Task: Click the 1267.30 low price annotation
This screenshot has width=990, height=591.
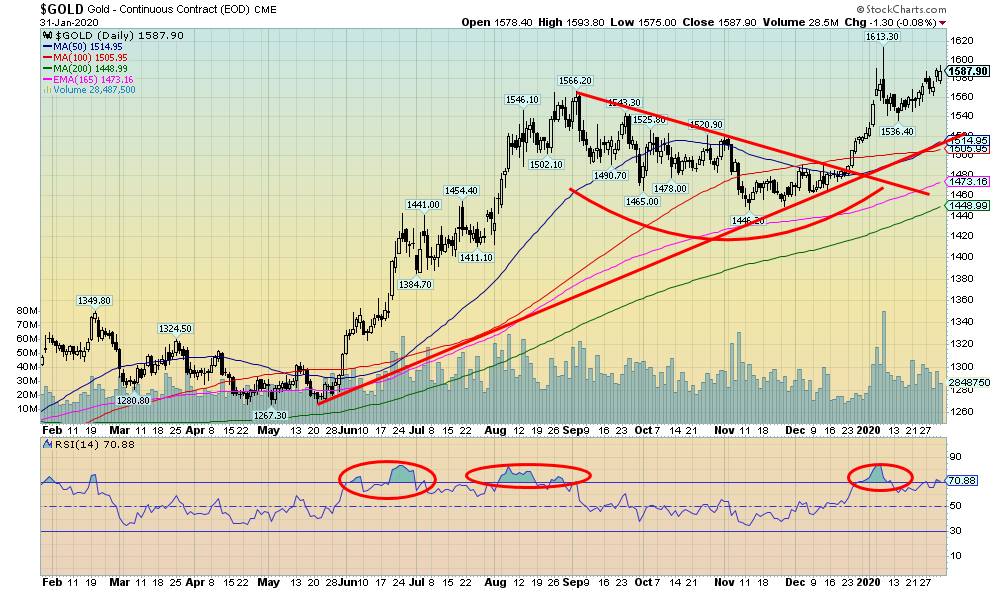Action: [x=271, y=415]
